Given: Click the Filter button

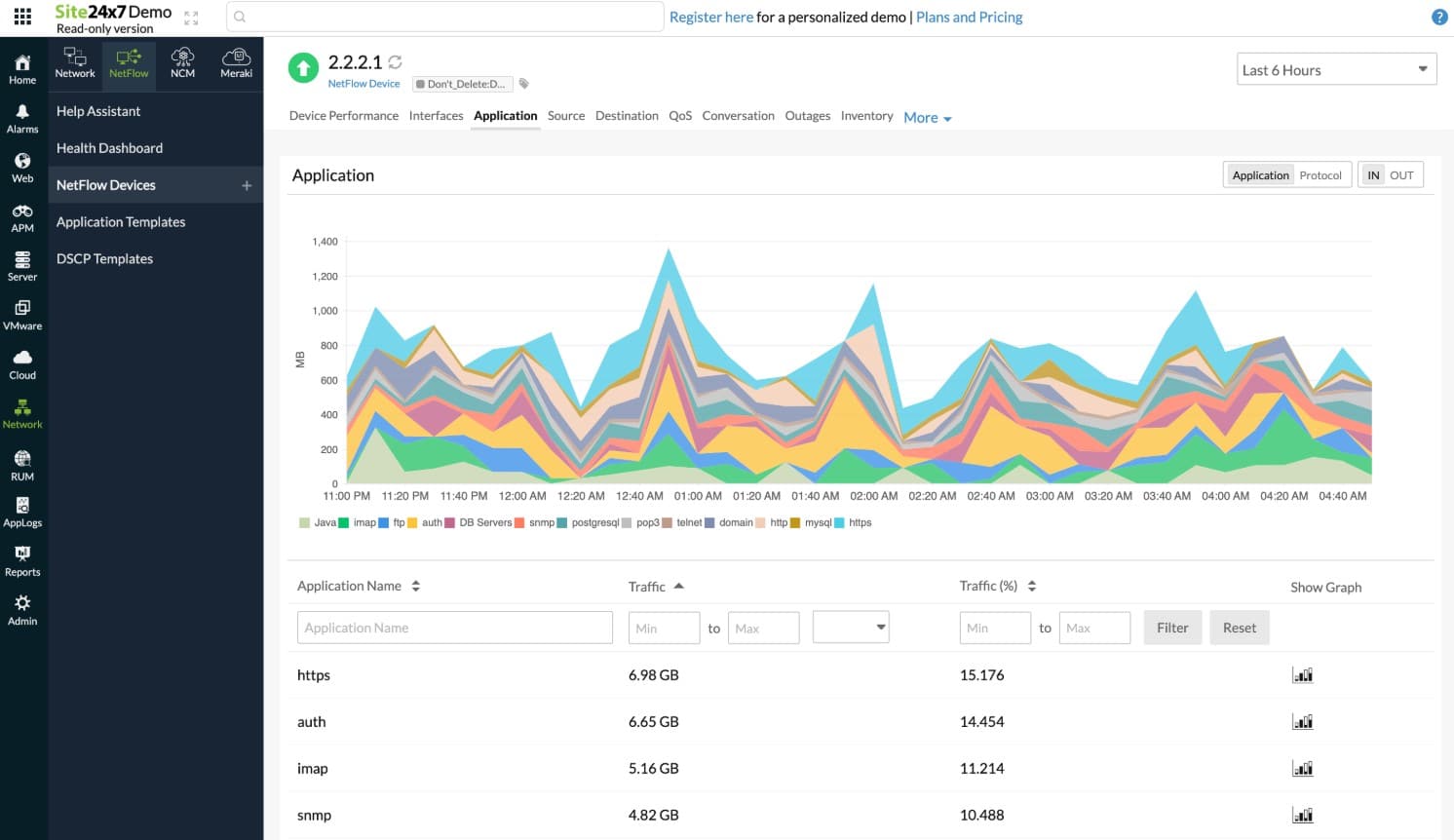Looking at the screenshot, I should click(1172, 628).
